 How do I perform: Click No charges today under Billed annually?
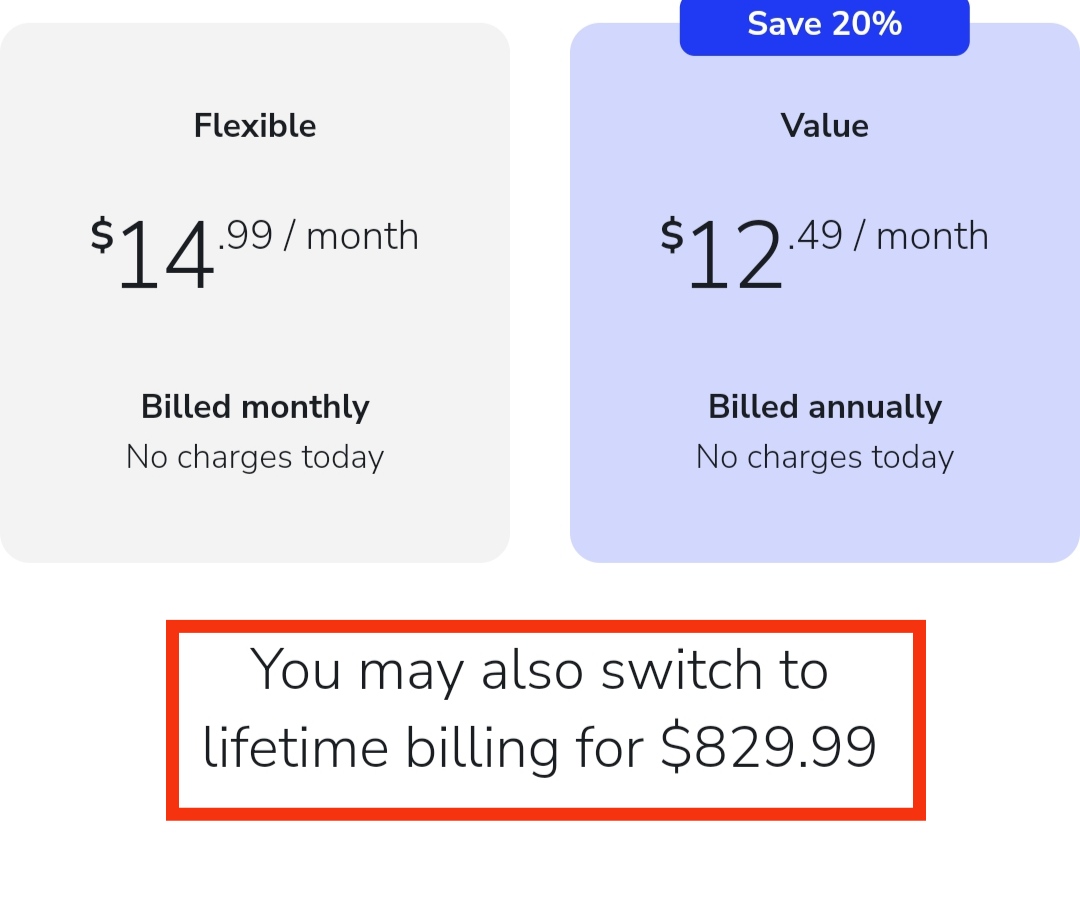click(824, 457)
